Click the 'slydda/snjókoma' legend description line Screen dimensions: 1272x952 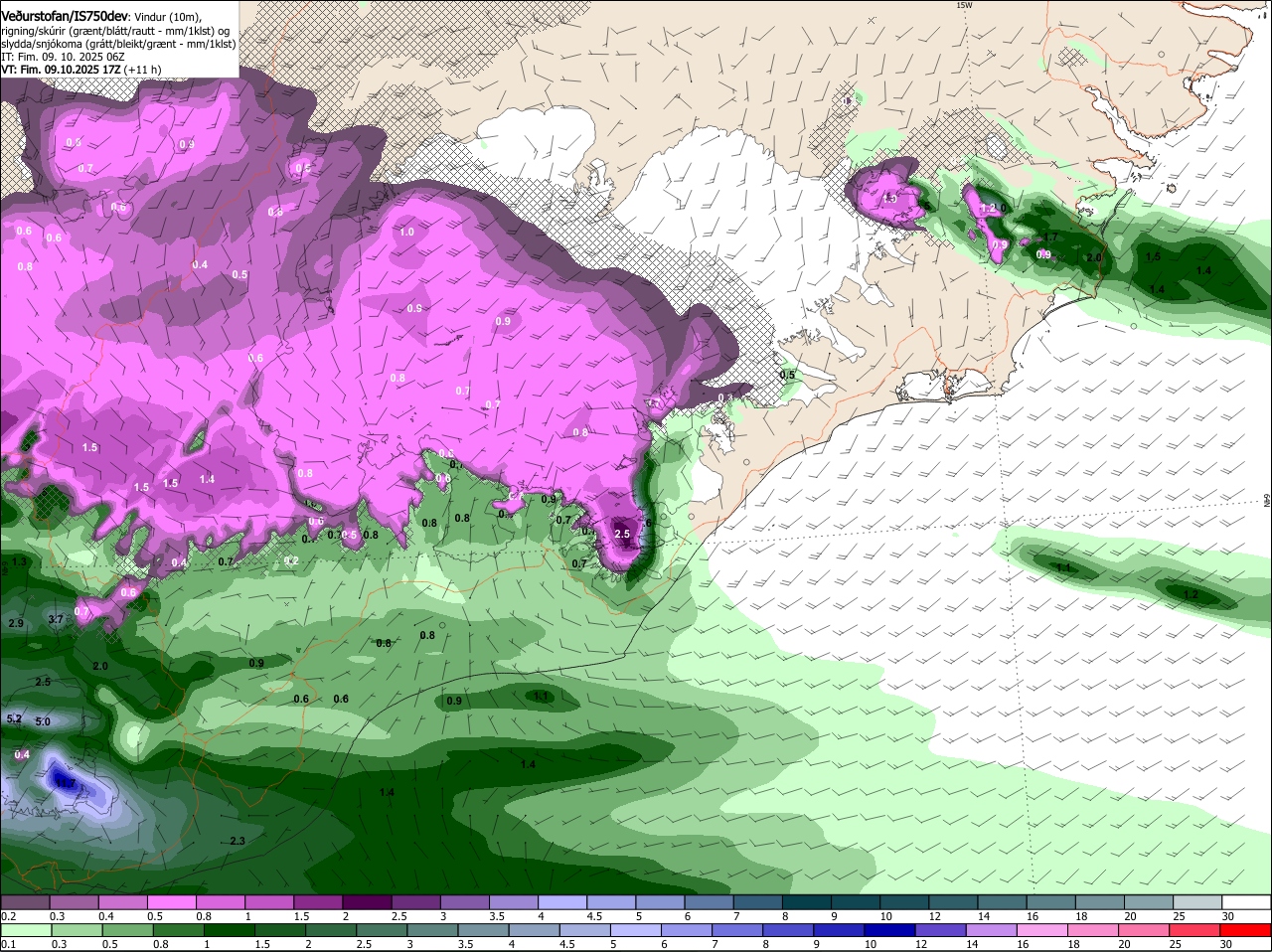(118, 44)
